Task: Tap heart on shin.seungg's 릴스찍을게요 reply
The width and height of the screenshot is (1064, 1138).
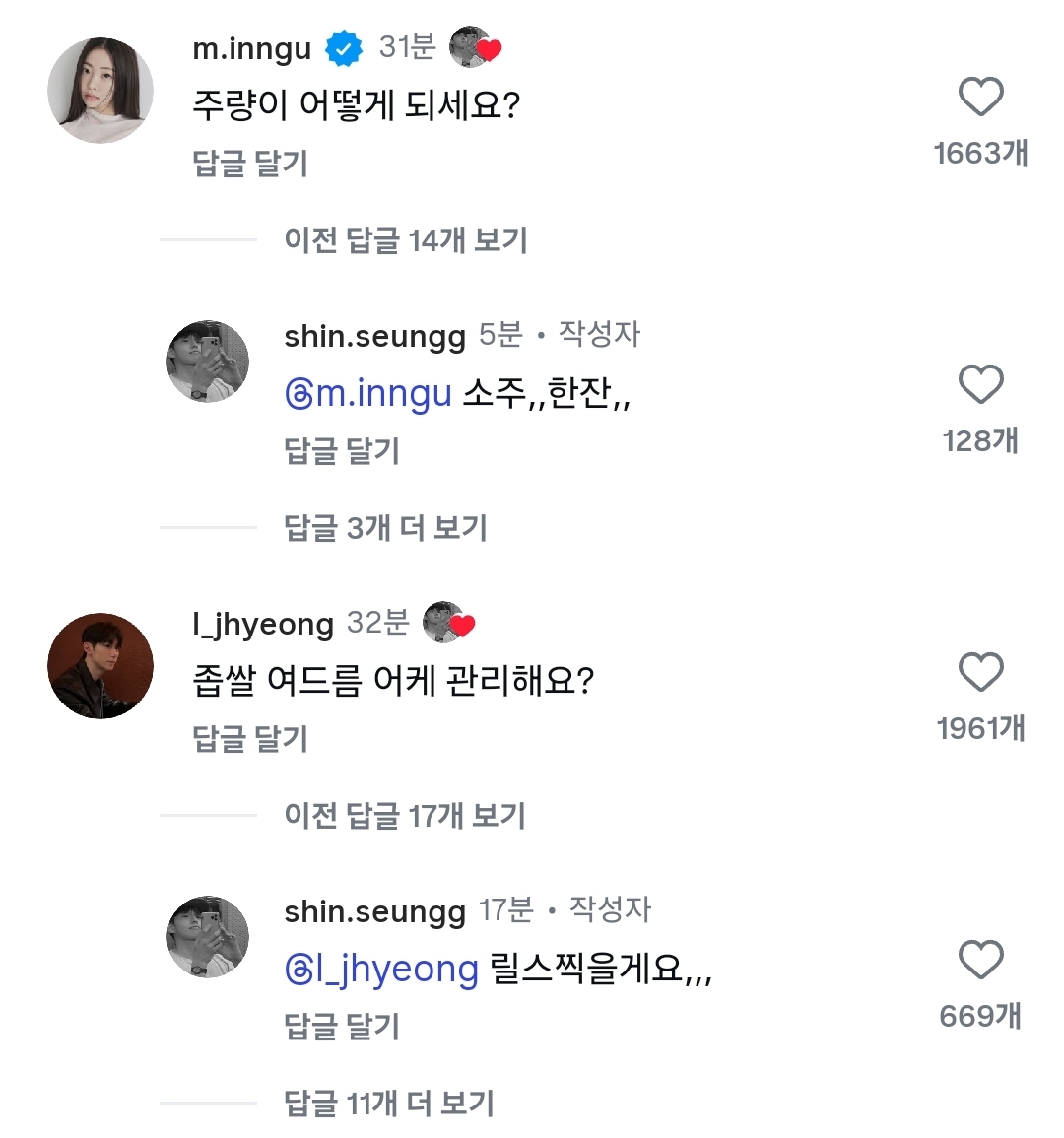Action: pos(980,960)
